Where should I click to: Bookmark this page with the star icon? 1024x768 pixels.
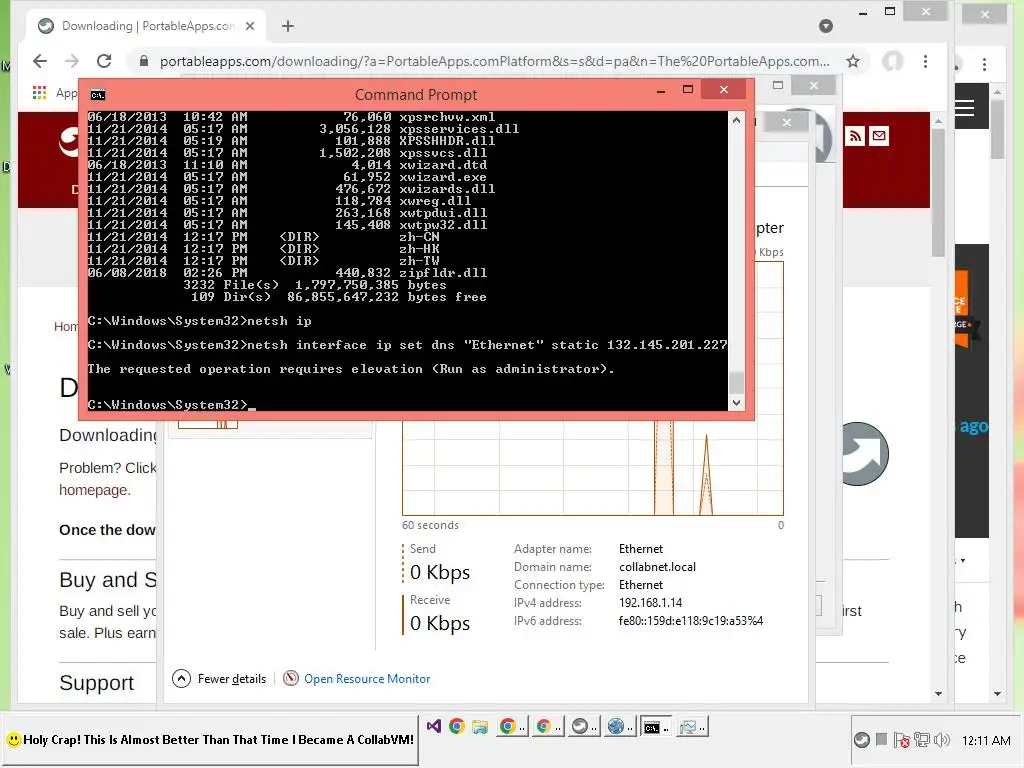click(853, 61)
